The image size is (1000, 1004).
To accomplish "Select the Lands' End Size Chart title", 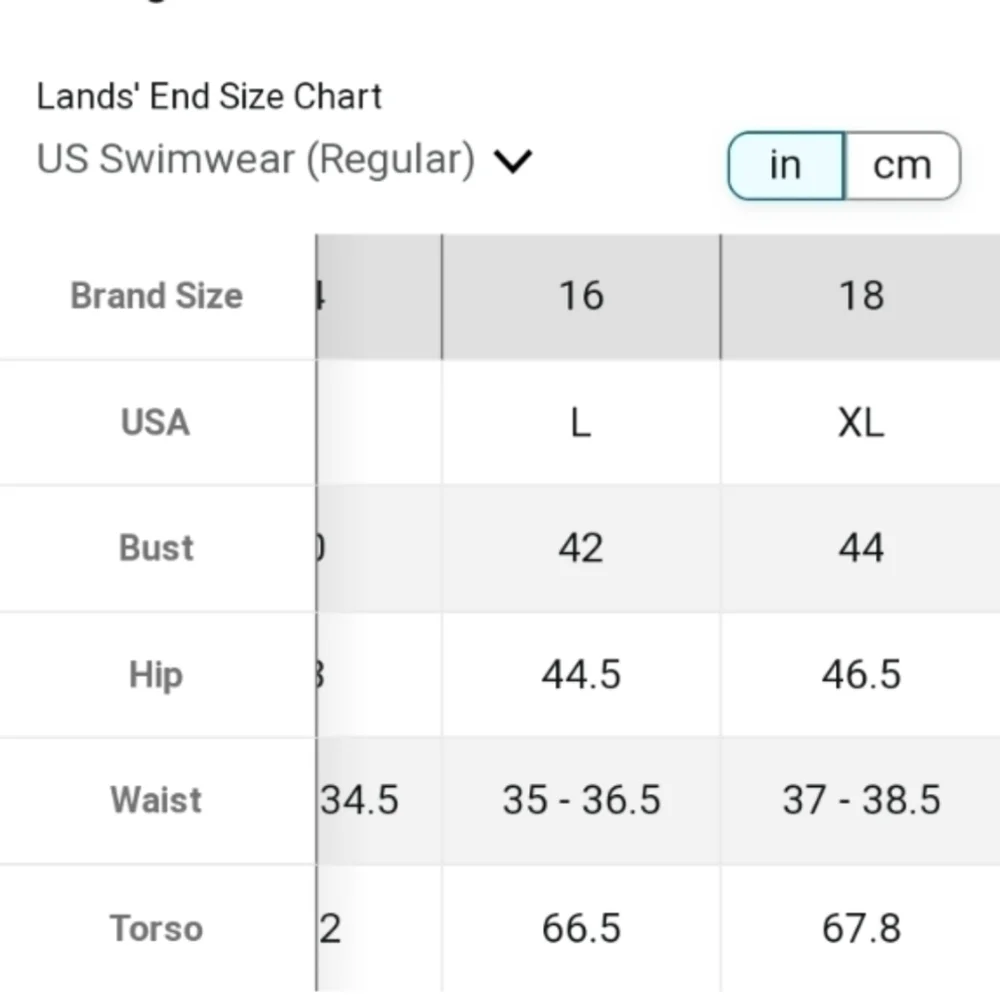I will pos(209,97).
